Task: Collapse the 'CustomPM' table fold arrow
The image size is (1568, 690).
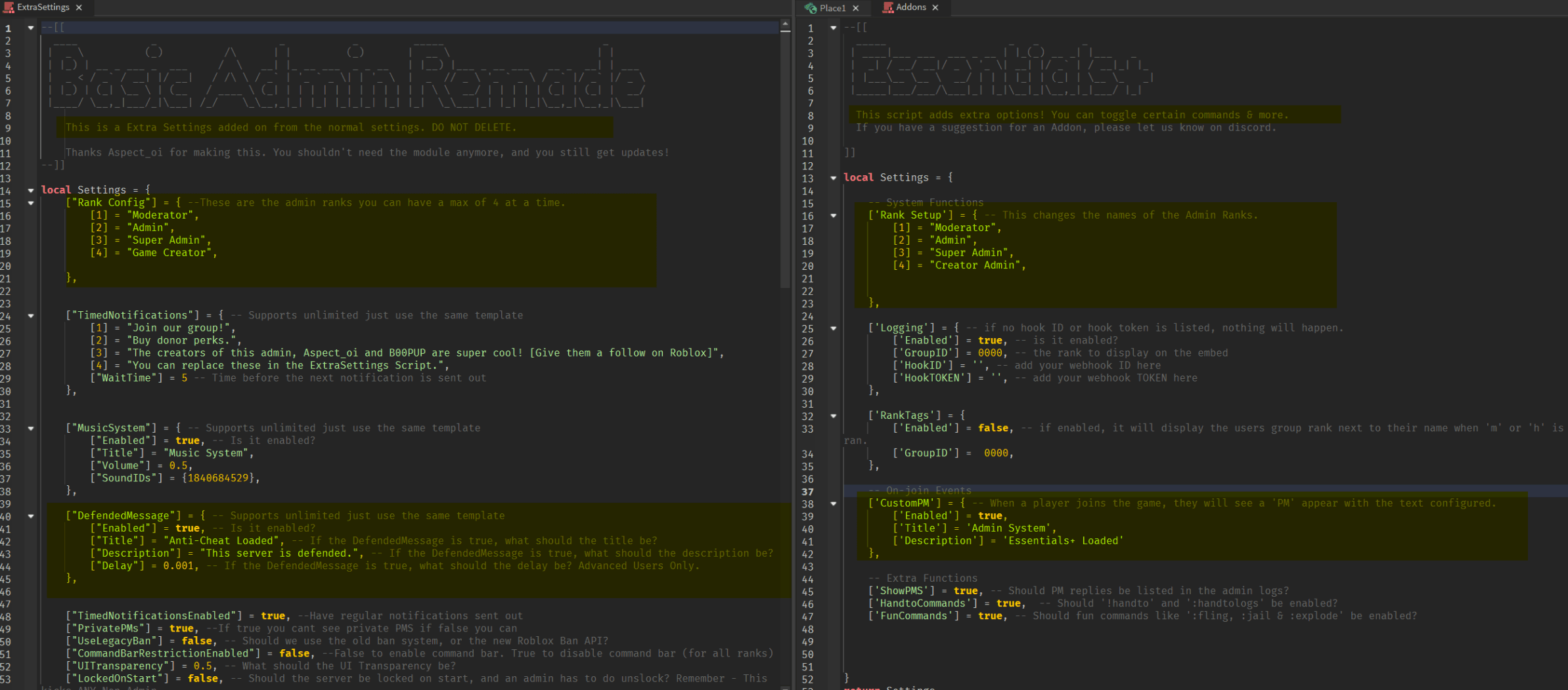Action: [x=834, y=504]
